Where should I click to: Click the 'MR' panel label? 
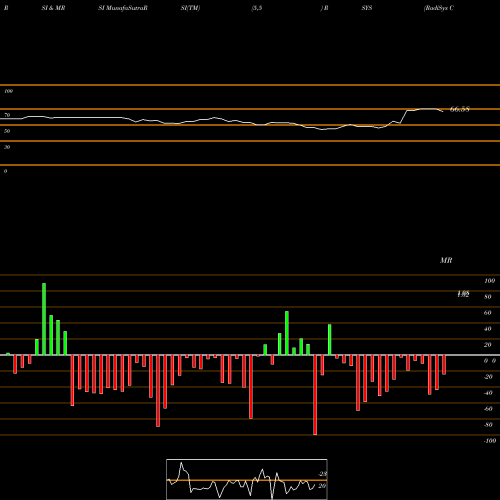(446, 260)
